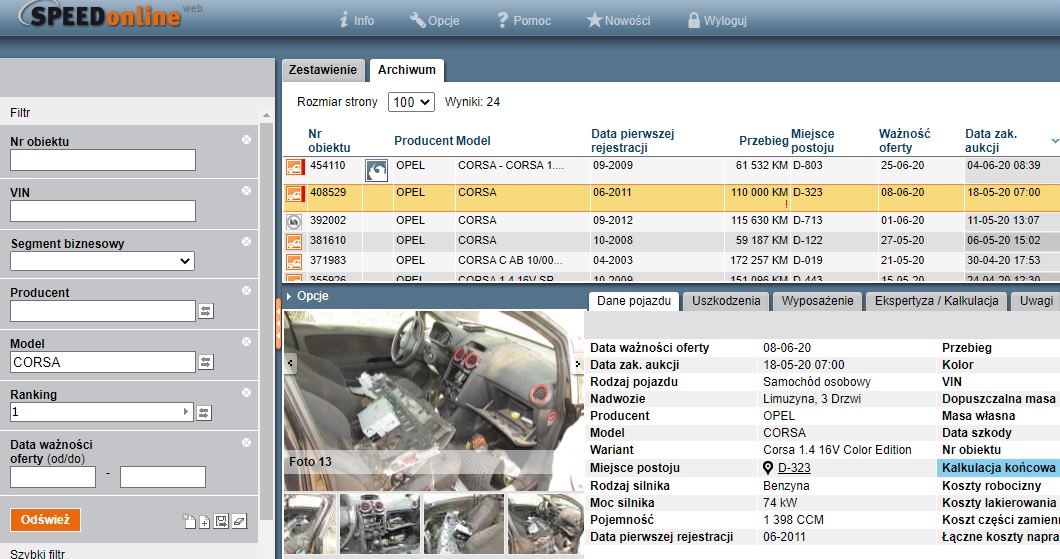
Task: Click the map pin beside D-323
Action: point(768,468)
